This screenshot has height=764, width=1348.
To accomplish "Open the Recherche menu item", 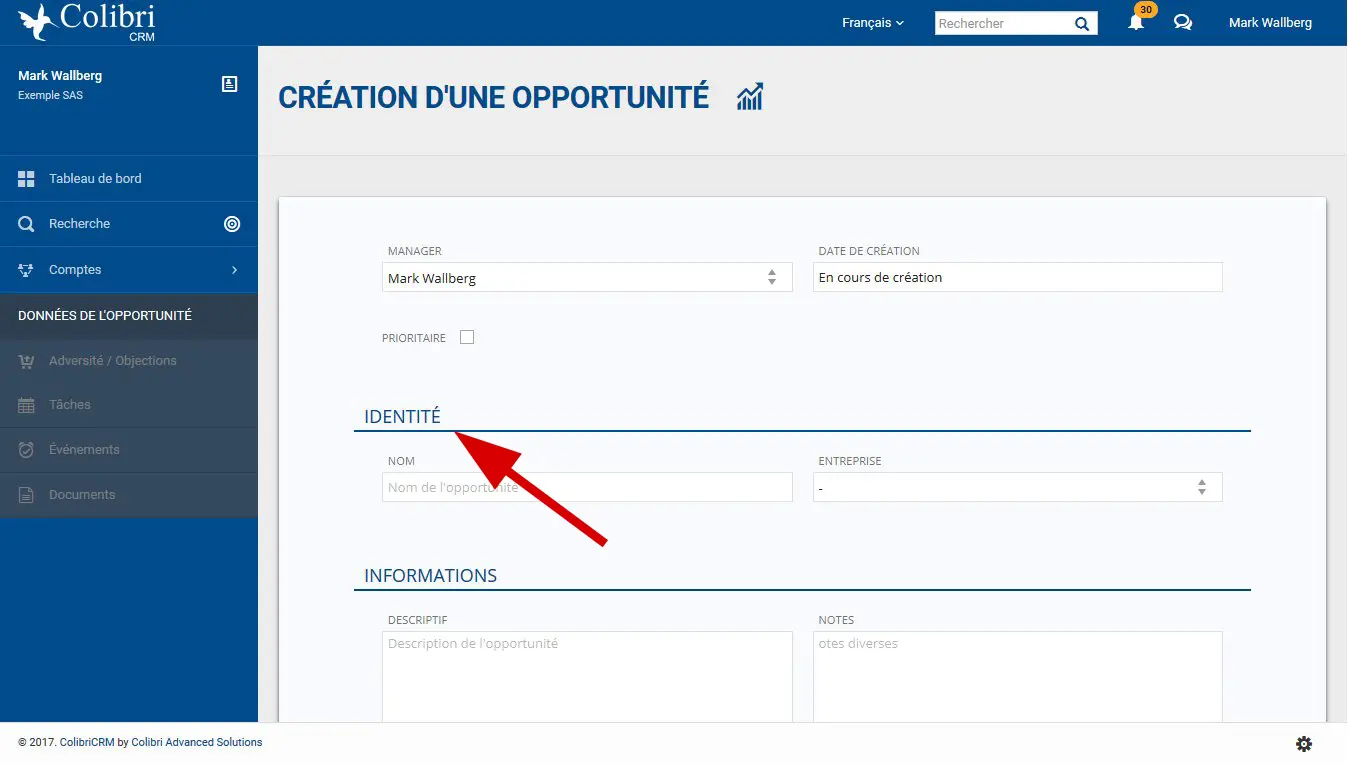I will [80, 224].
